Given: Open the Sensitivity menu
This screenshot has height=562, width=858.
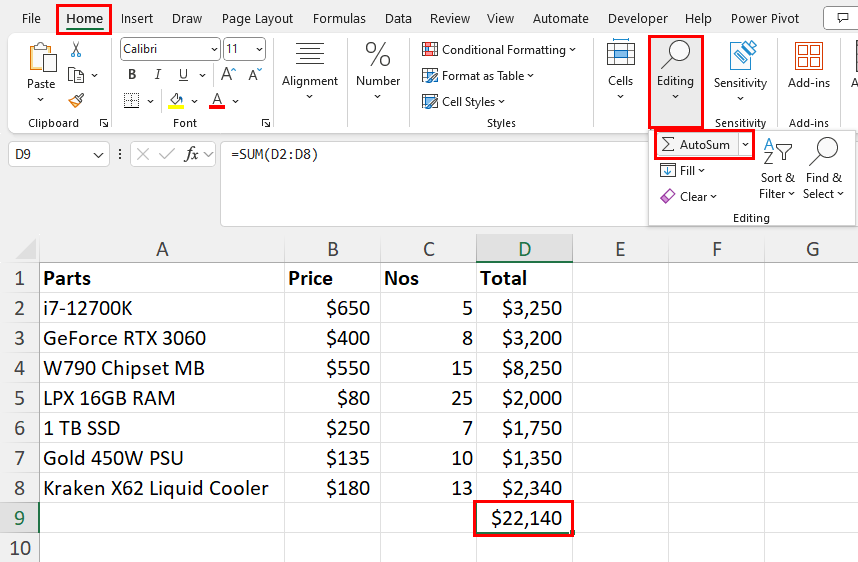Looking at the screenshot, I should click(x=740, y=71).
